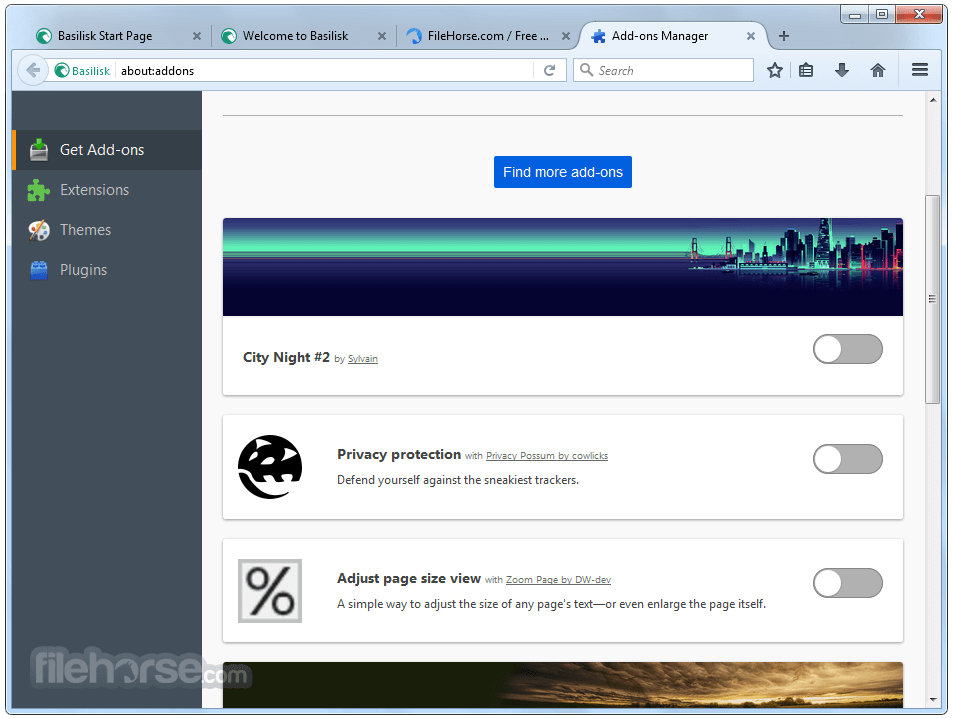Open the Plugins category
This screenshot has height=719, width=953.
pyautogui.click(x=107, y=270)
